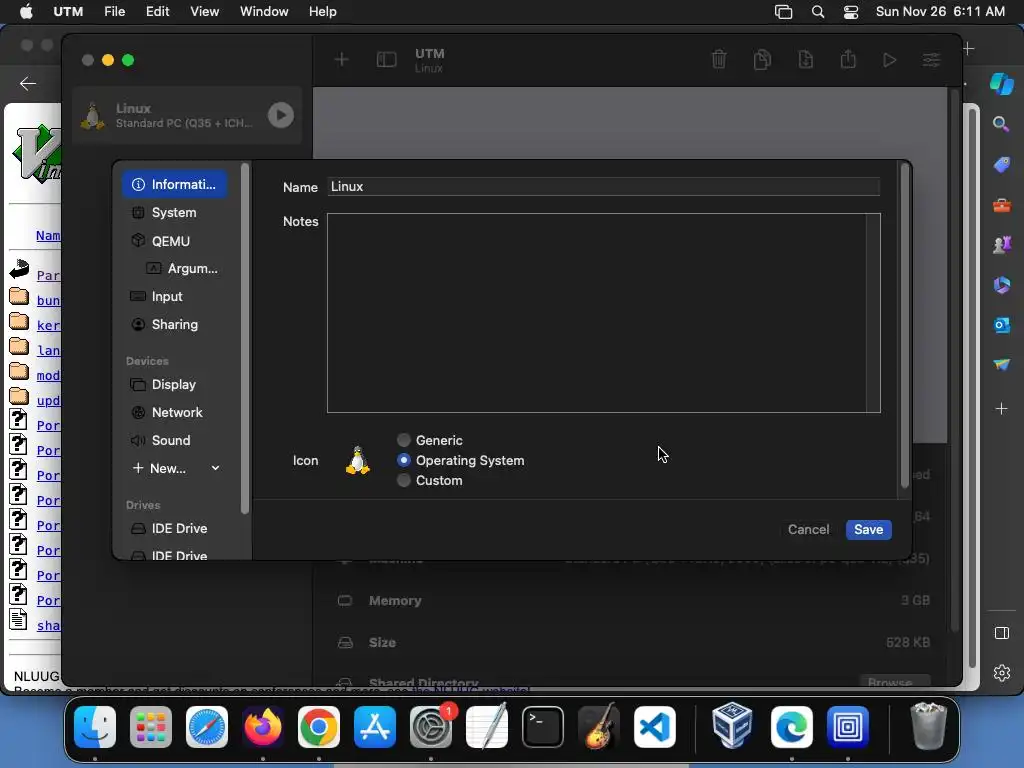Viewport: 1024px width, 768px height.
Task: Open the Apple menu
Action: tap(26, 12)
